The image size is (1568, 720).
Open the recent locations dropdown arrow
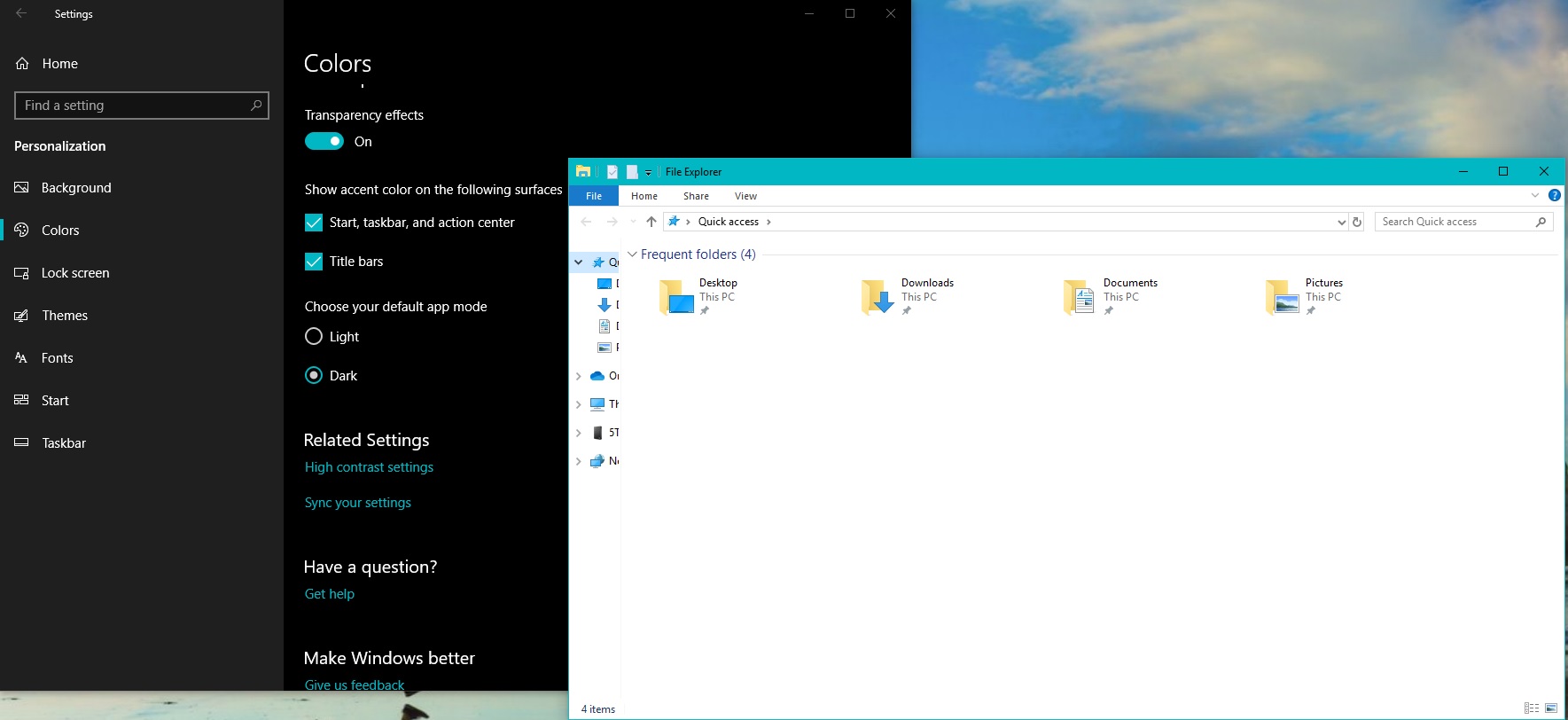point(633,222)
